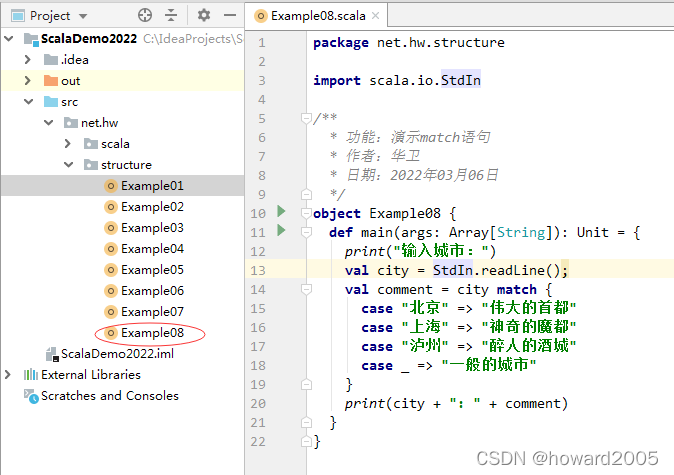The width and height of the screenshot is (674, 475).
Task: Click the Project panel title icon
Action: click(x=18, y=16)
